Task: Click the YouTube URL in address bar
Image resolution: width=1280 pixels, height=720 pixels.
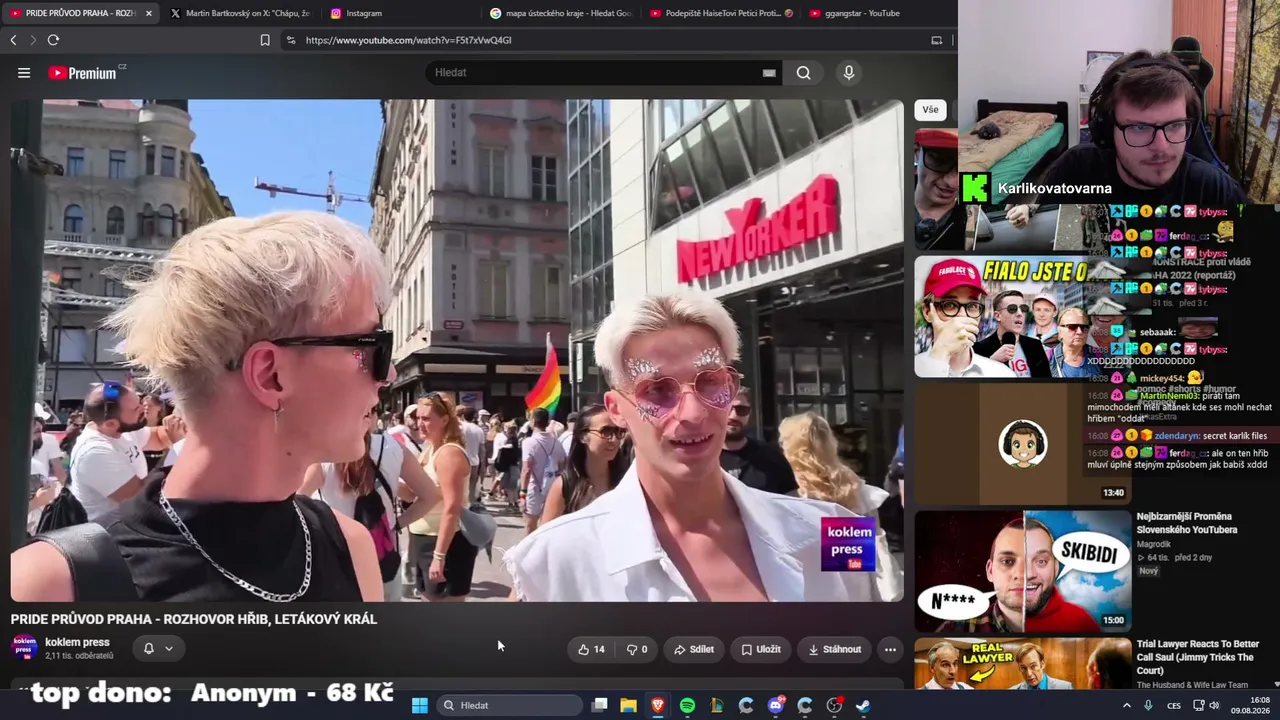Action: [x=408, y=40]
